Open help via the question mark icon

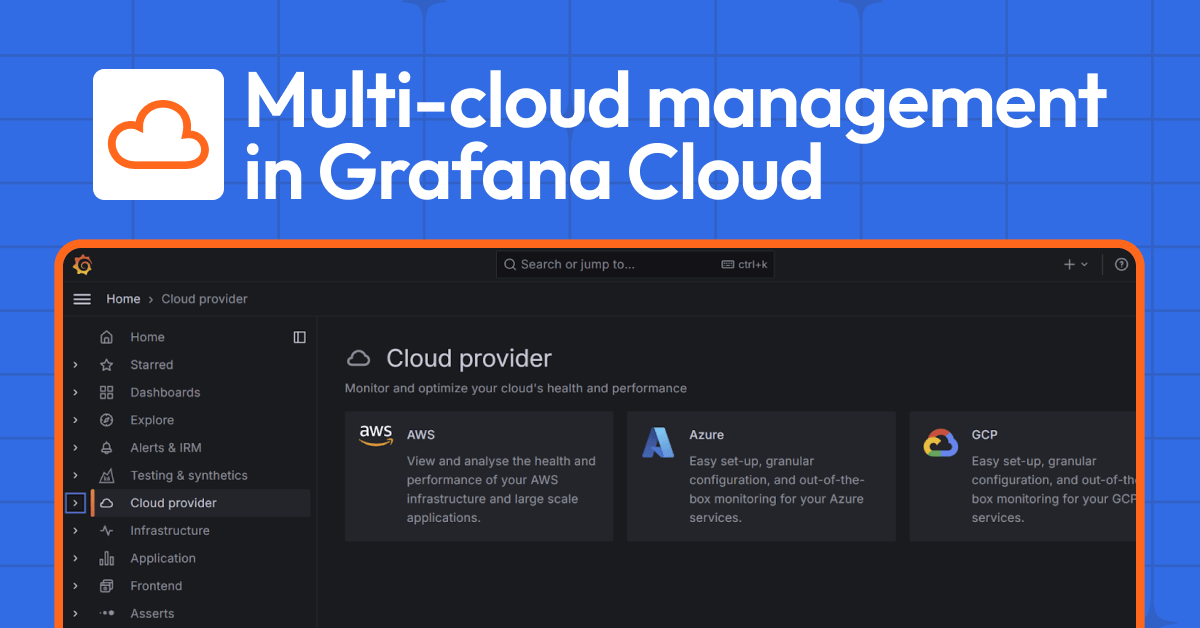(x=1121, y=264)
